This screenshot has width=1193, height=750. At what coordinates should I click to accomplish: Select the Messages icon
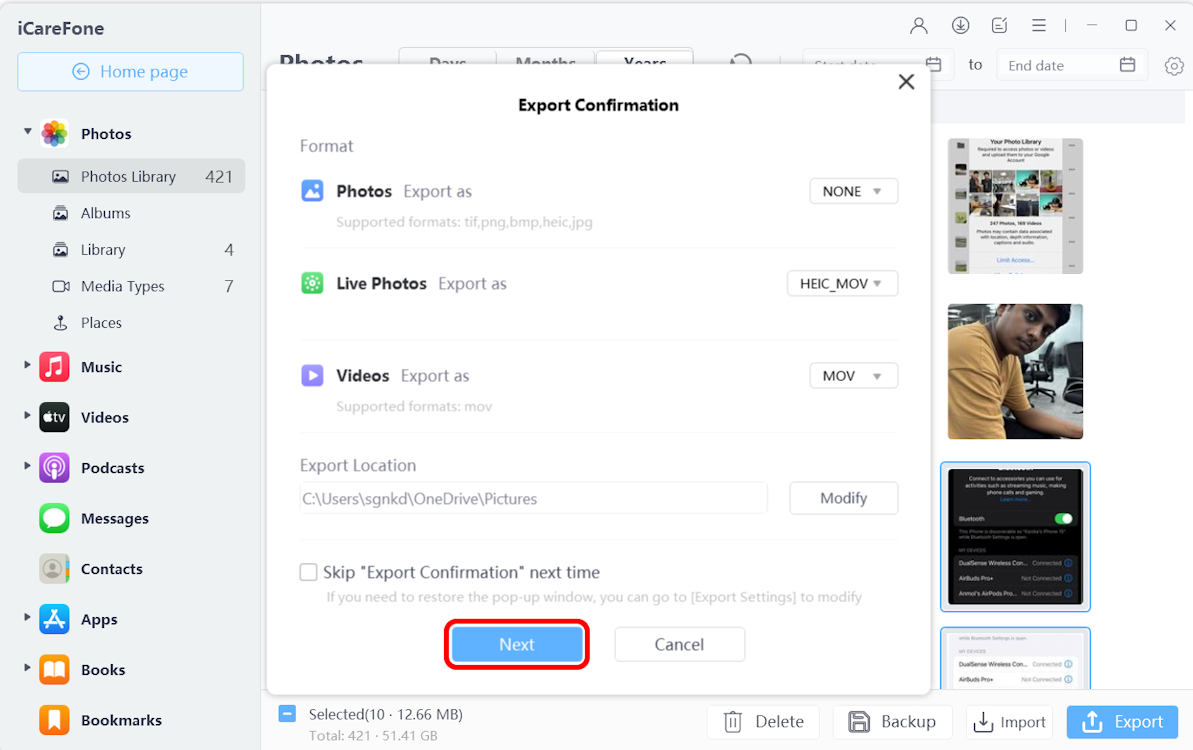(52, 518)
